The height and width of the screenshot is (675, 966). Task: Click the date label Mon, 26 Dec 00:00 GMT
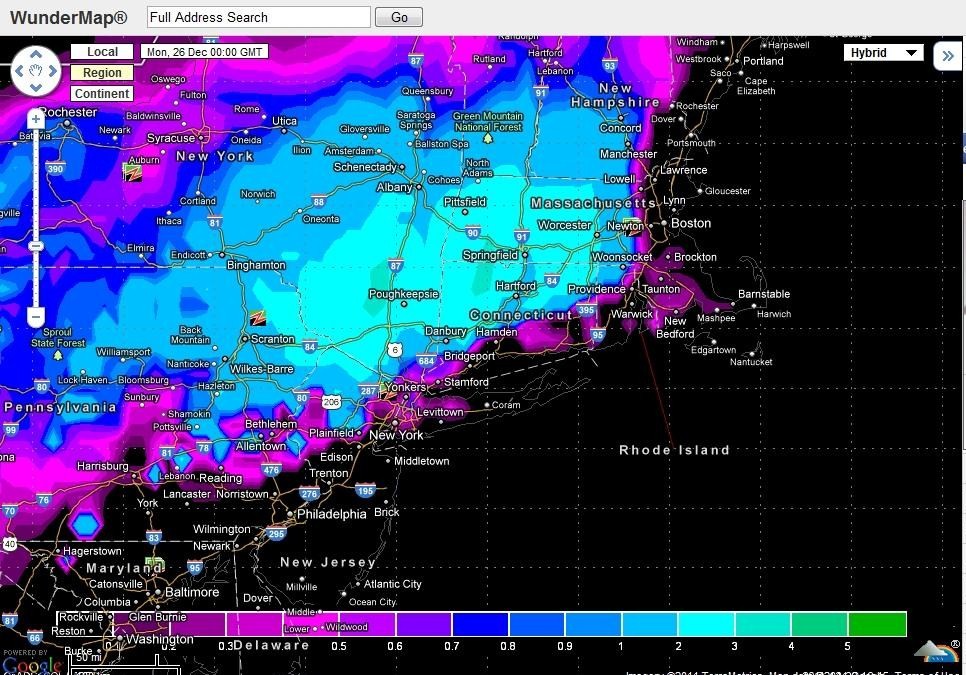click(x=205, y=52)
